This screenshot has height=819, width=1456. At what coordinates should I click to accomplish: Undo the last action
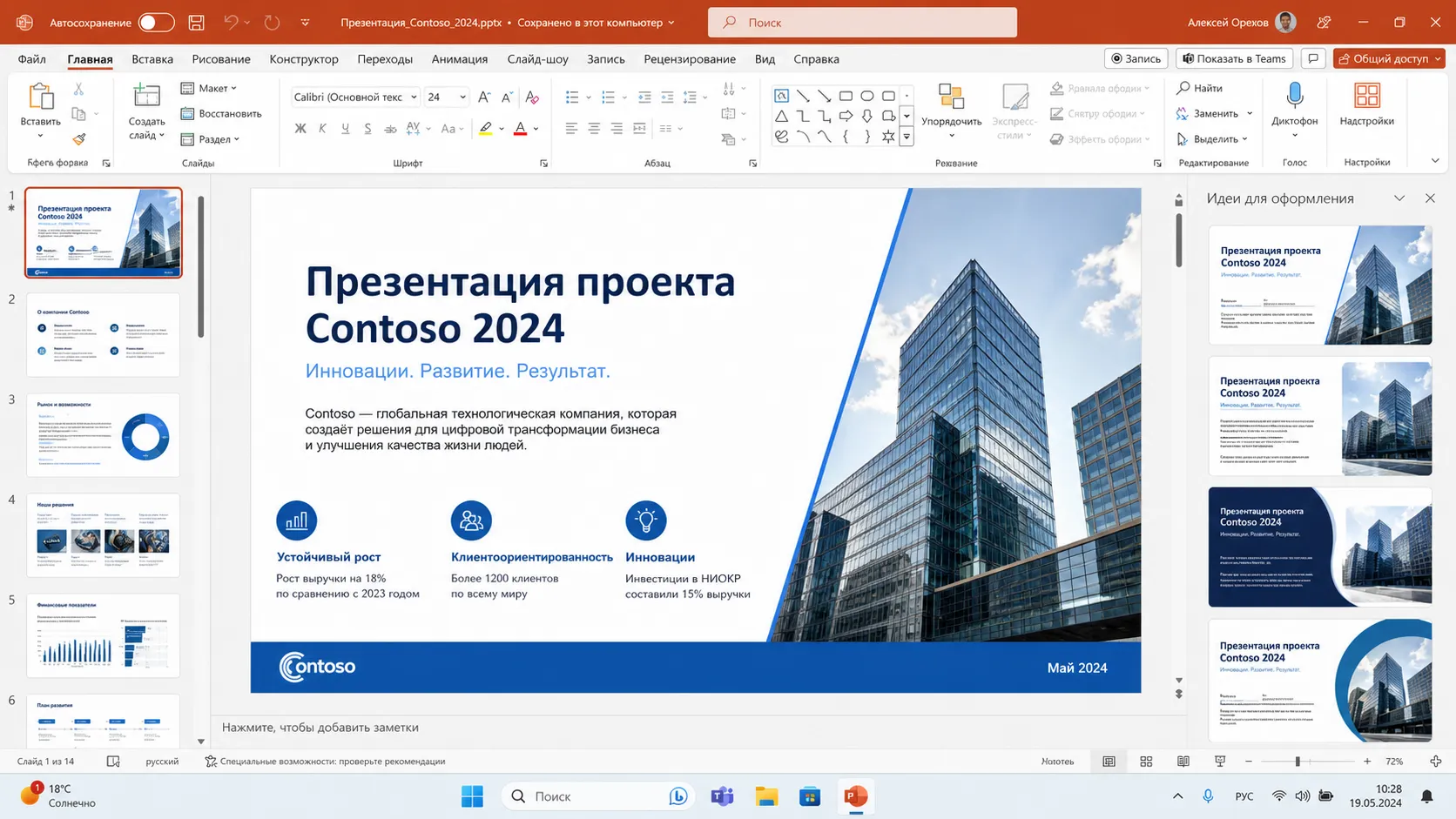pyautogui.click(x=231, y=23)
